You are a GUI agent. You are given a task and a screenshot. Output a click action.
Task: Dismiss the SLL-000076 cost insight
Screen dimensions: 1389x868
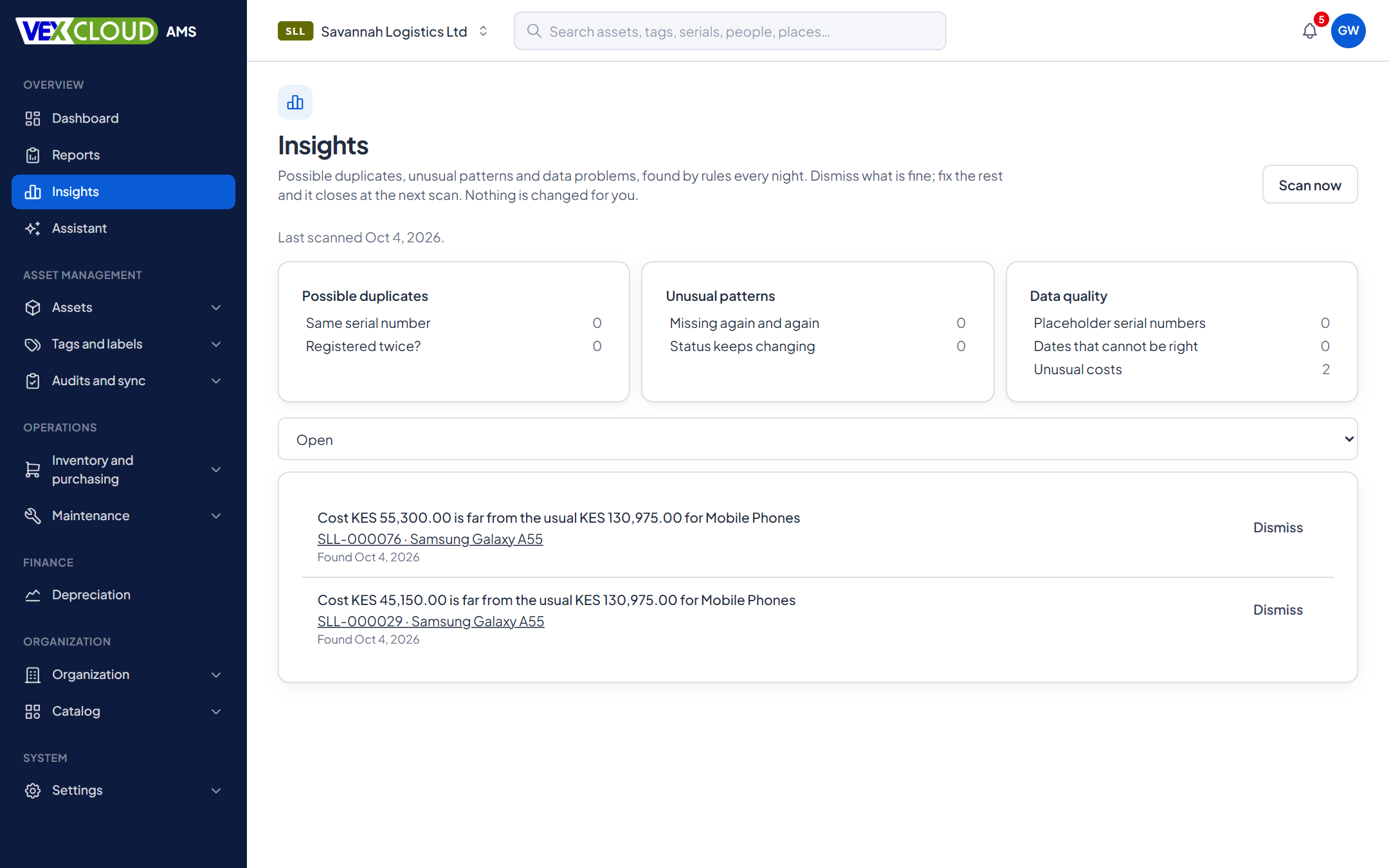[x=1278, y=527]
